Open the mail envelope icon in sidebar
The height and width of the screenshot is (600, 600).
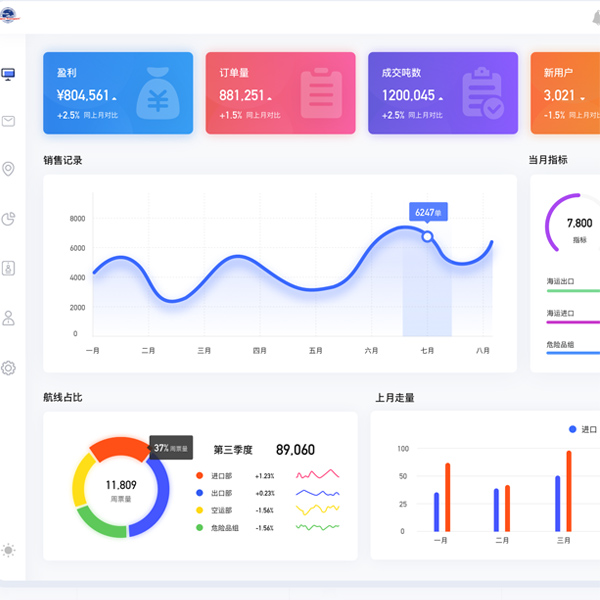point(9,121)
